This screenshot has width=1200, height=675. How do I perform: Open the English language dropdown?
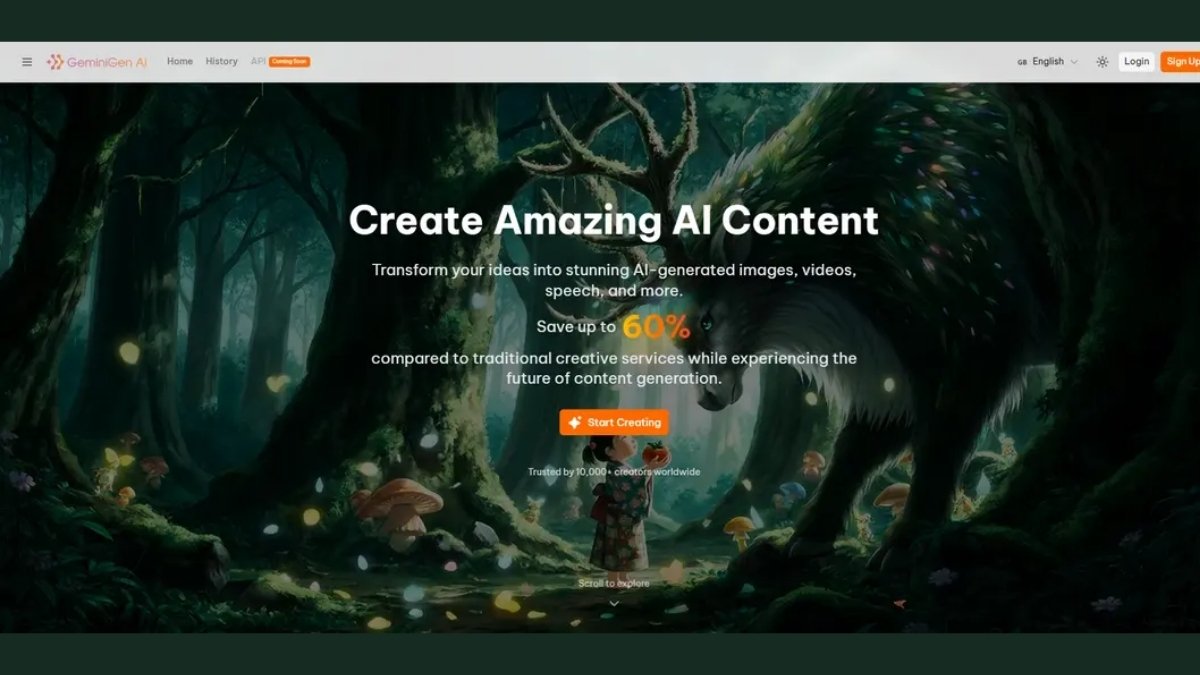[x=1048, y=62]
